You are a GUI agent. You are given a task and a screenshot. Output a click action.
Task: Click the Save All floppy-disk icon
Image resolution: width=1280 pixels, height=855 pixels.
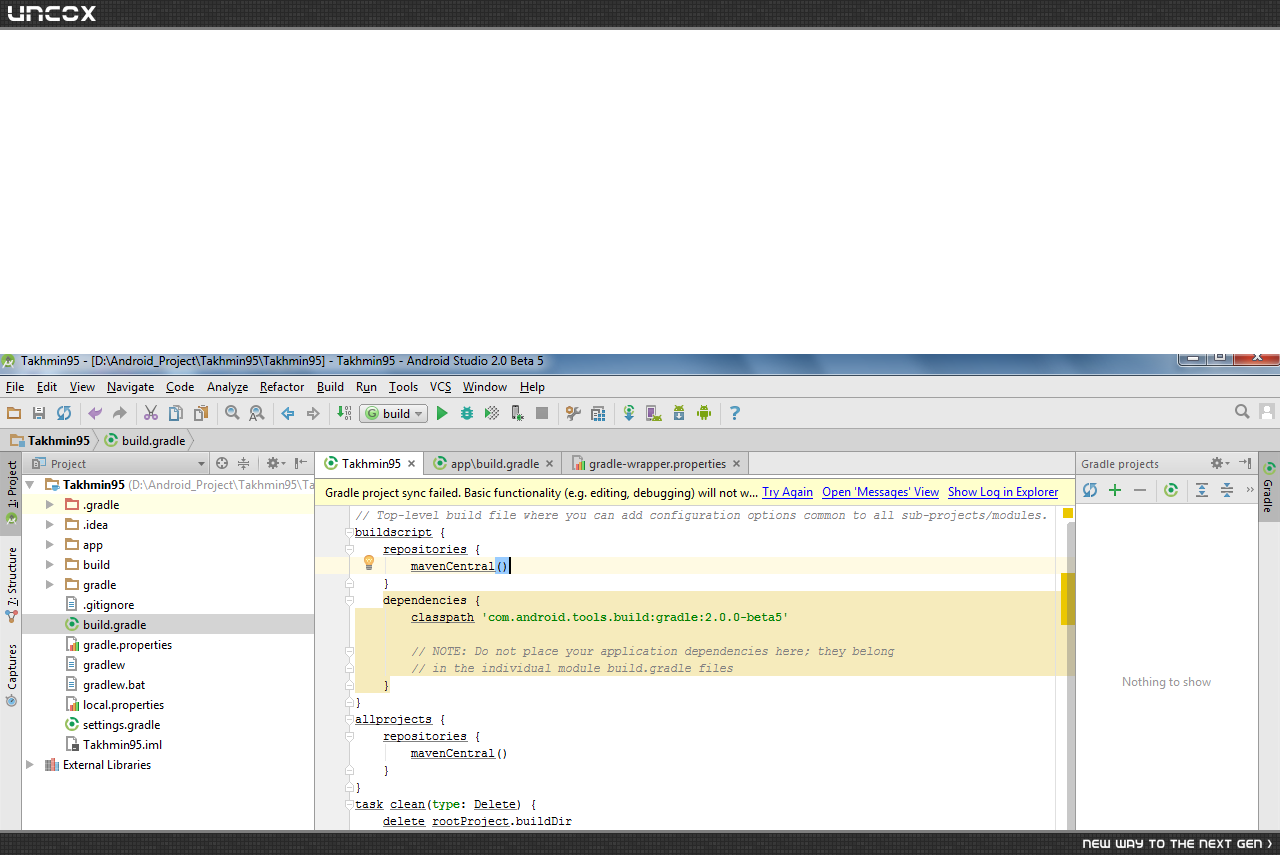39,413
